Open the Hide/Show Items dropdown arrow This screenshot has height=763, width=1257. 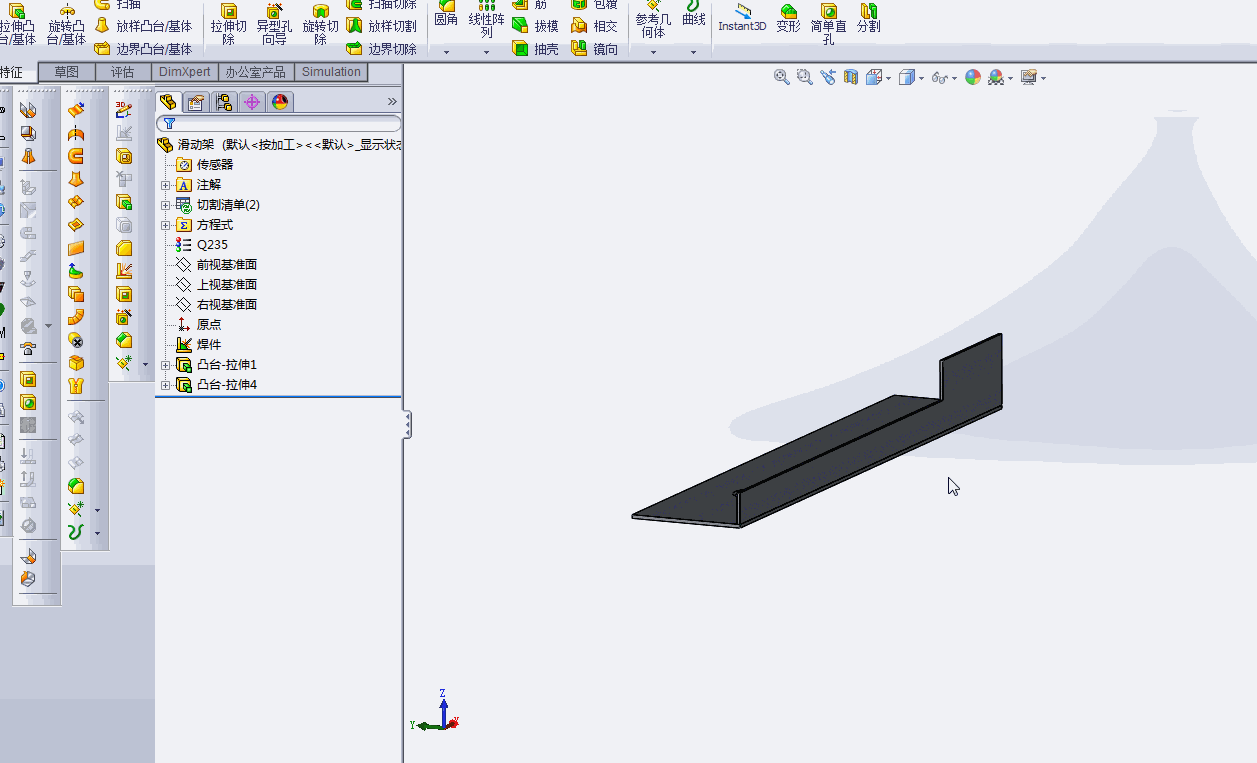pos(954,78)
